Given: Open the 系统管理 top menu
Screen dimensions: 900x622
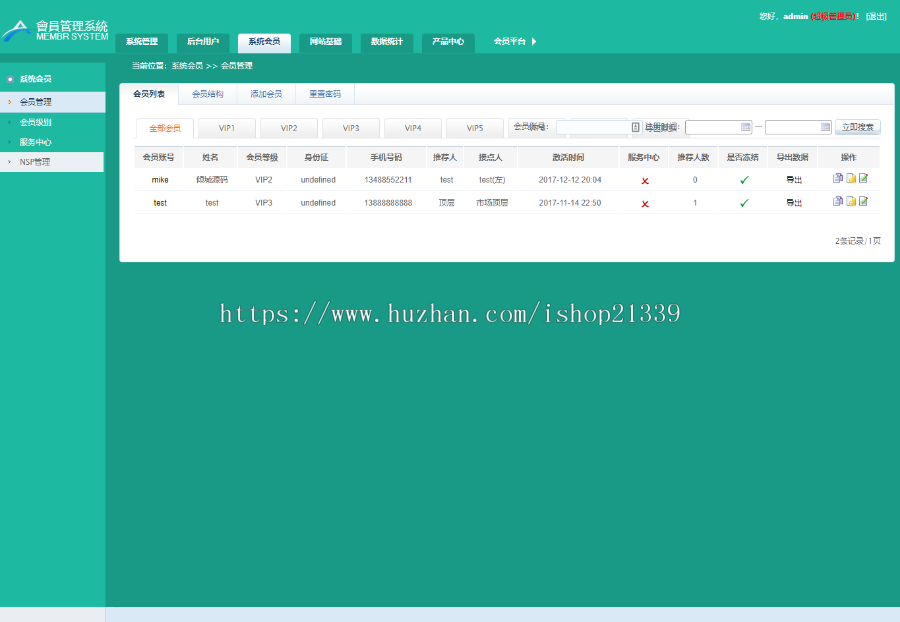Looking at the screenshot, I should [142, 42].
